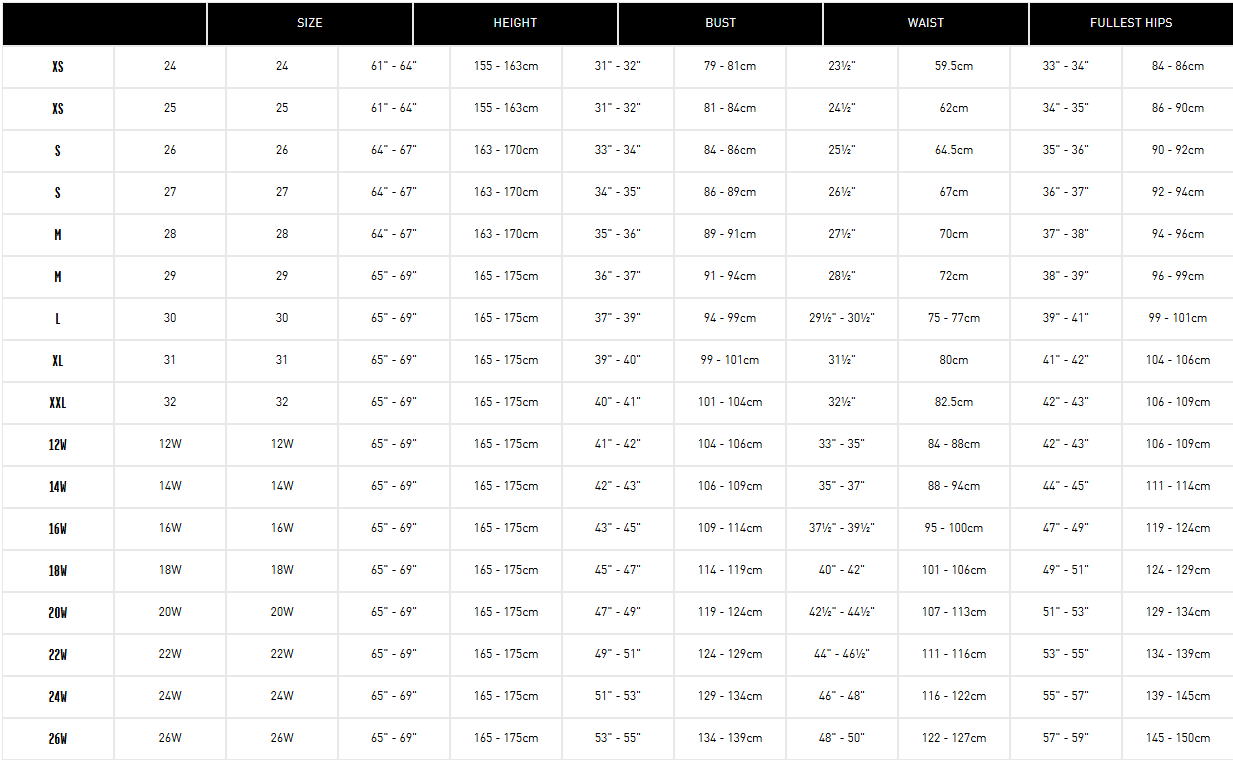
Task: Click the 16W row label
Action: pyautogui.click(x=58, y=529)
